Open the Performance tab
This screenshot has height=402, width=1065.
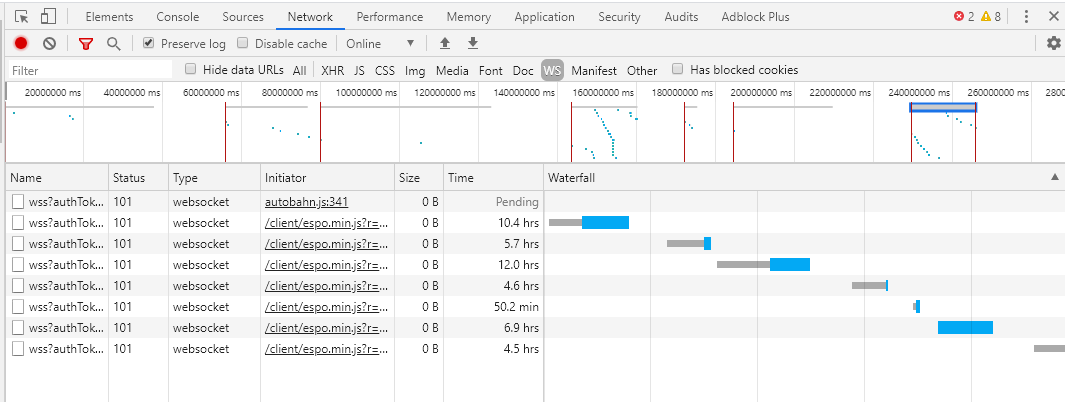click(389, 17)
